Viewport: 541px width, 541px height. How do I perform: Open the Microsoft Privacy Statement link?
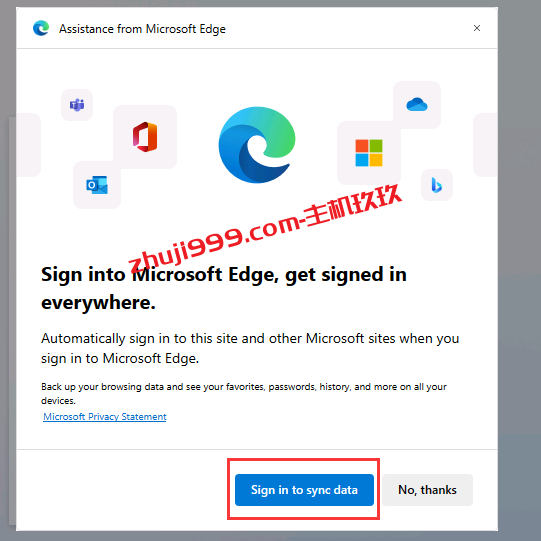pos(105,417)
